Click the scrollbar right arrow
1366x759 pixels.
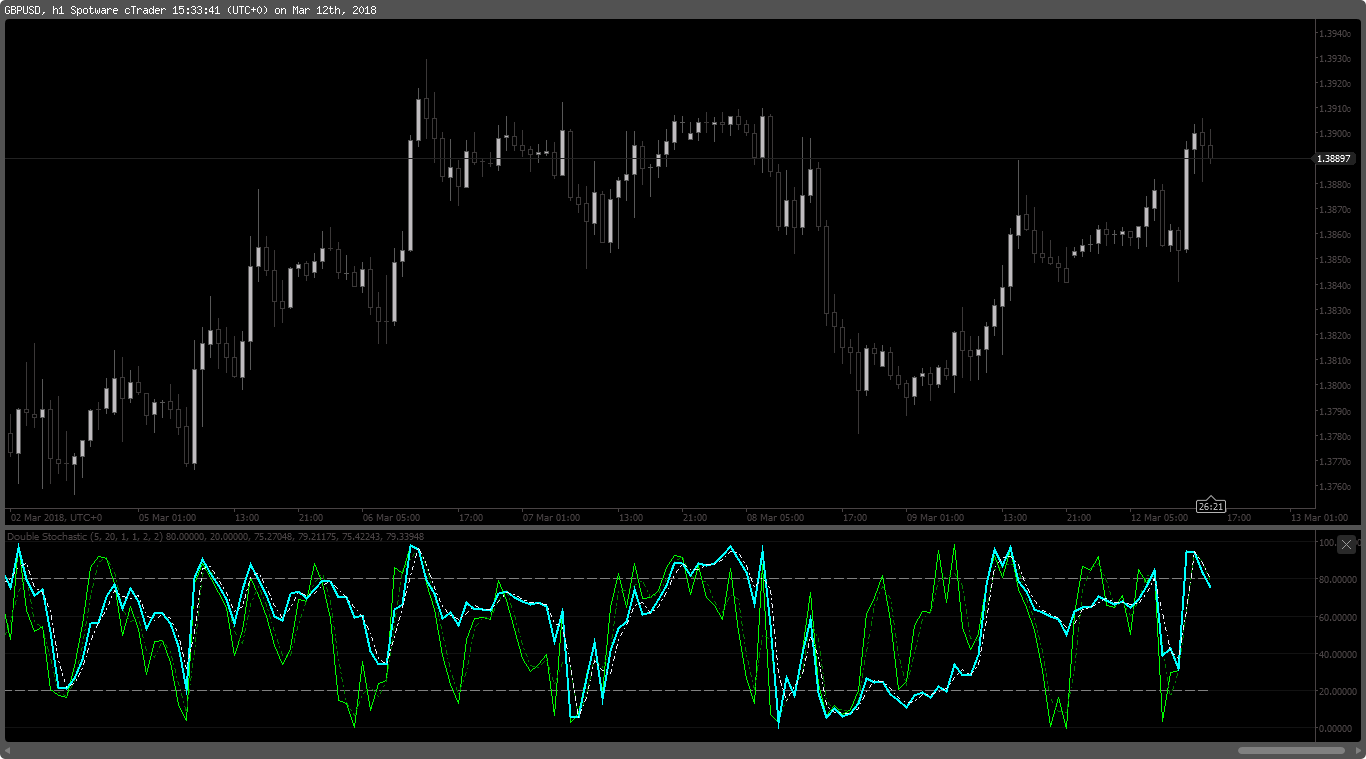click(1356, 750)
